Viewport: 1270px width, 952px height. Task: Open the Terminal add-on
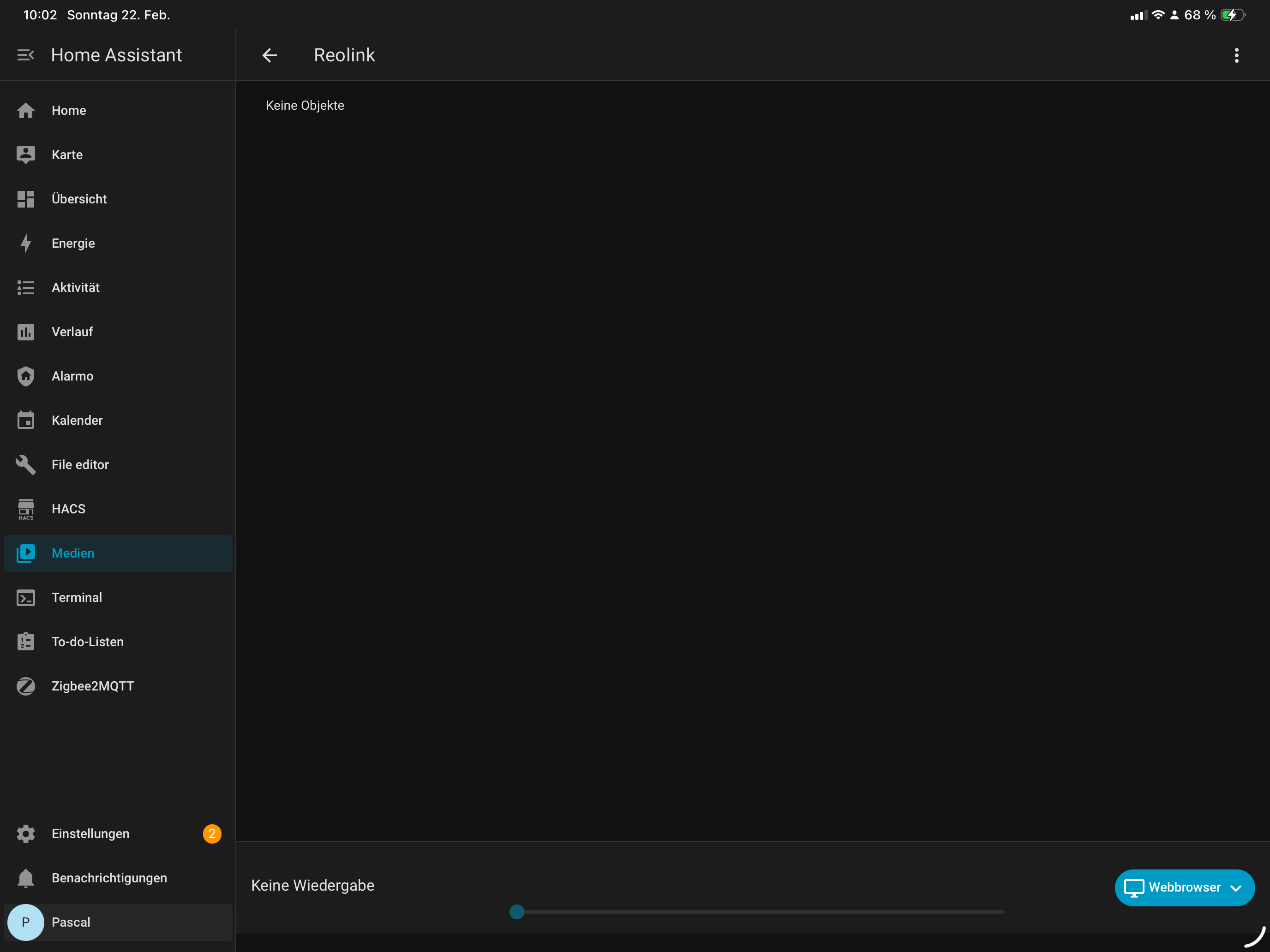[x=118, y=598]
